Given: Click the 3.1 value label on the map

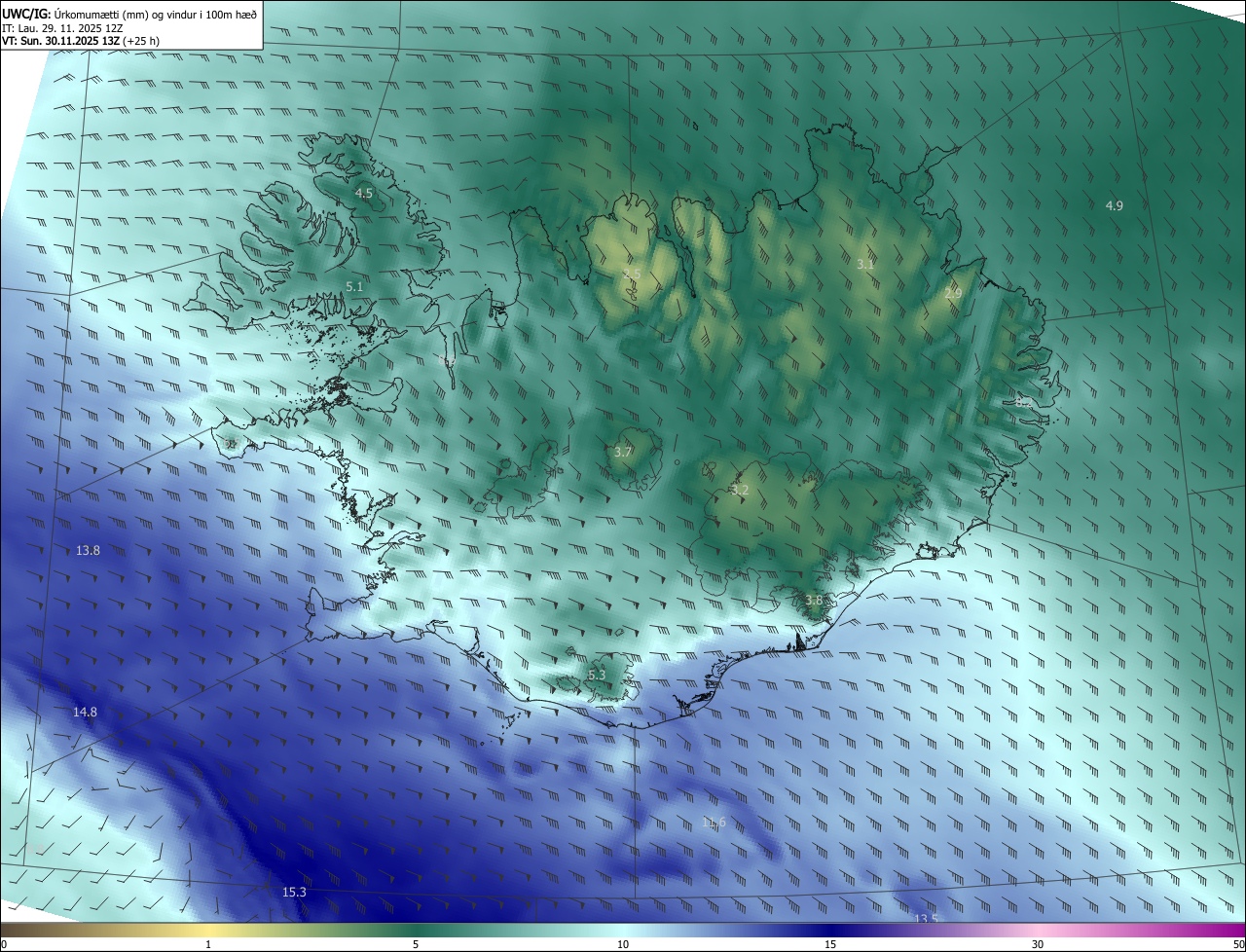Looking at the screenshot, I should point(865,264).
